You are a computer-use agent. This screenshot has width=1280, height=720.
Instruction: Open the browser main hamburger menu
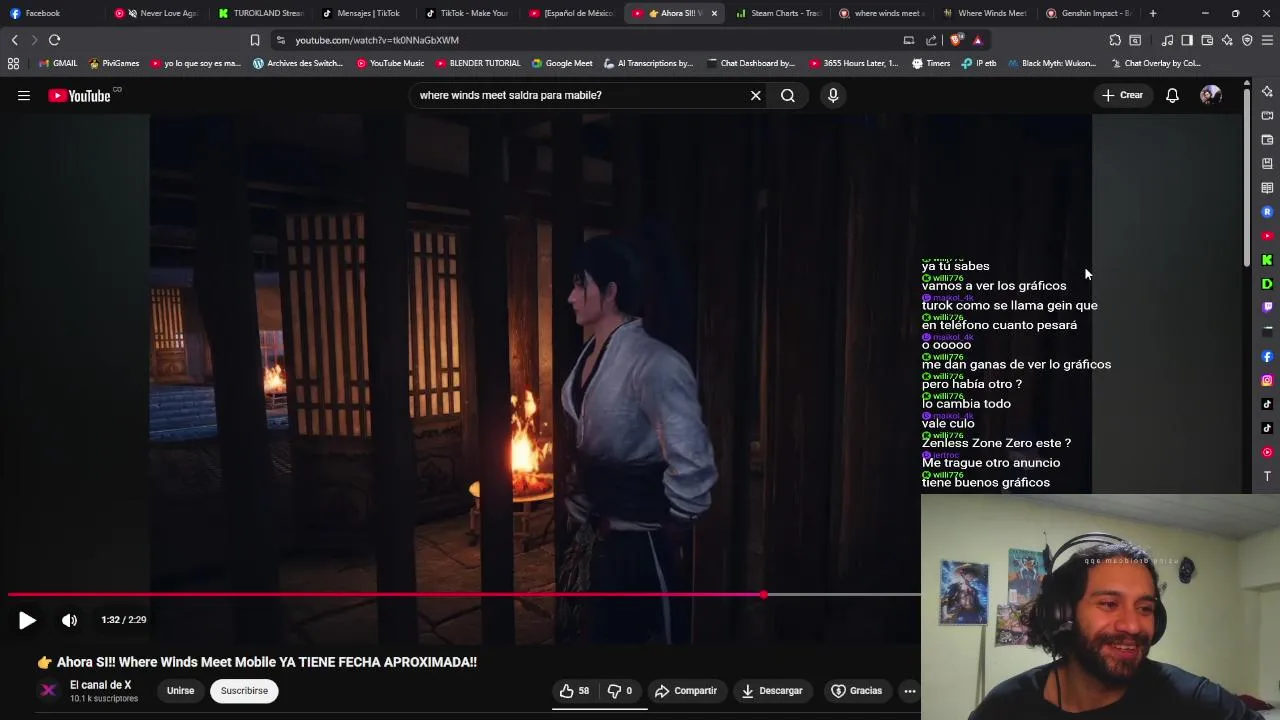coord(1267,40)
